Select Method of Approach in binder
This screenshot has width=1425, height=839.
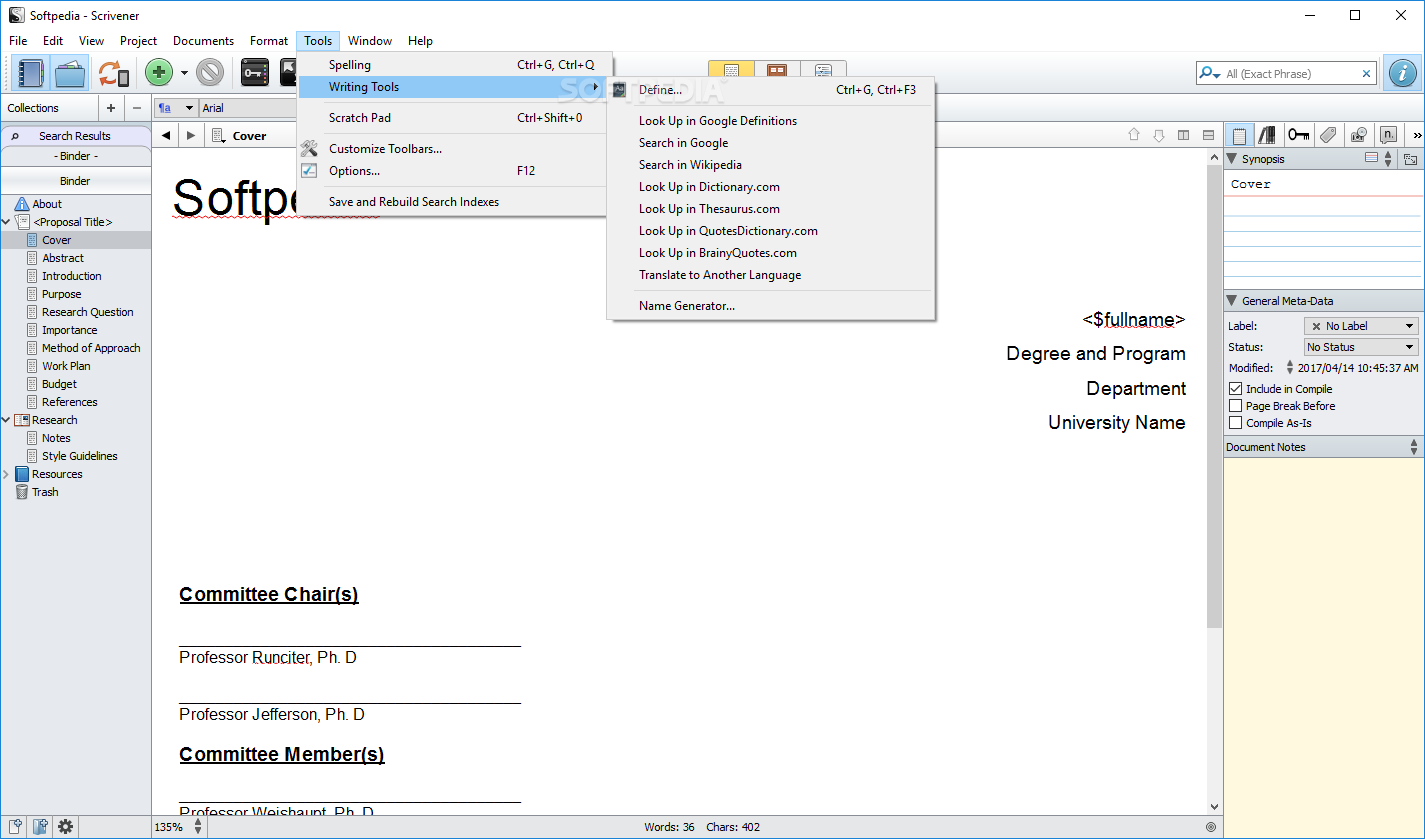91,348
